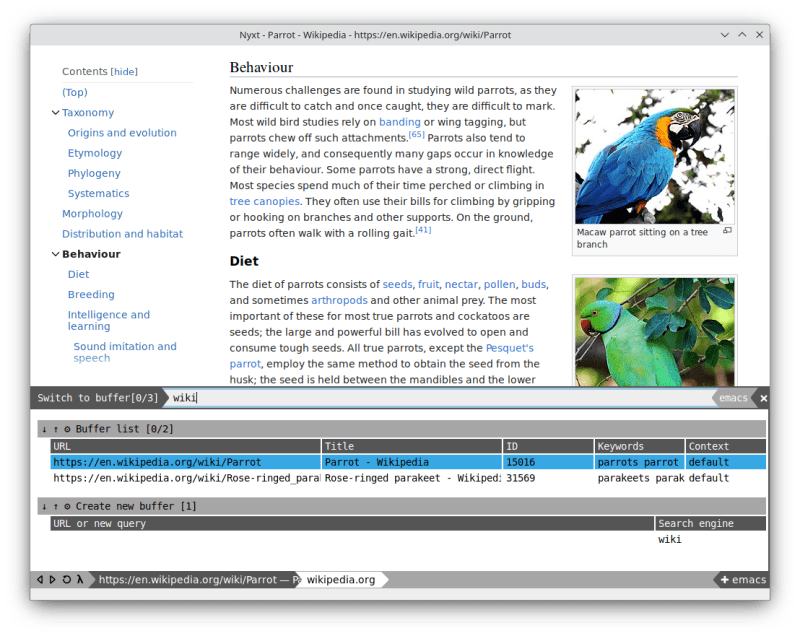
Task: Reload the page using the reload icon
Action: [x=66, y=579]
